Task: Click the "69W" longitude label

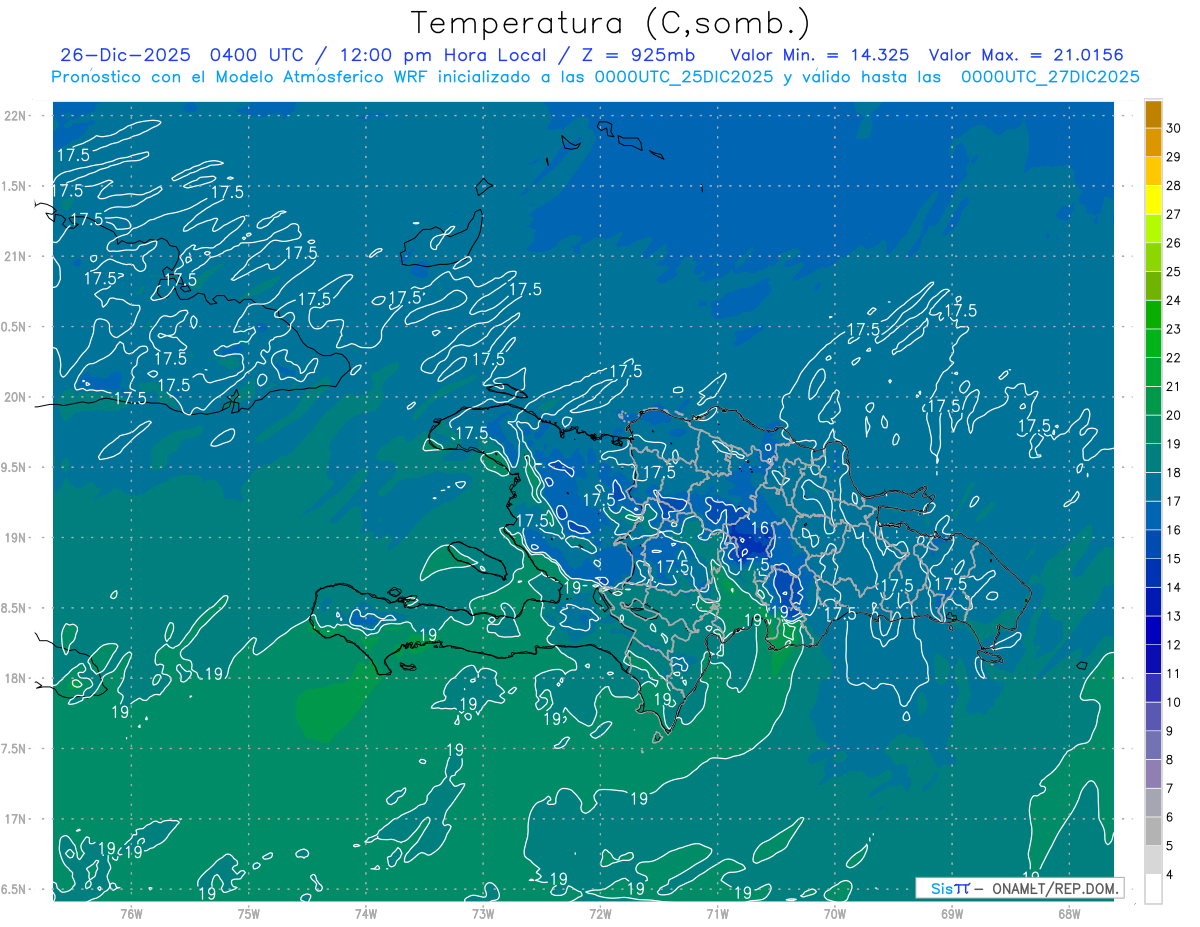Action: click(951, 913)
